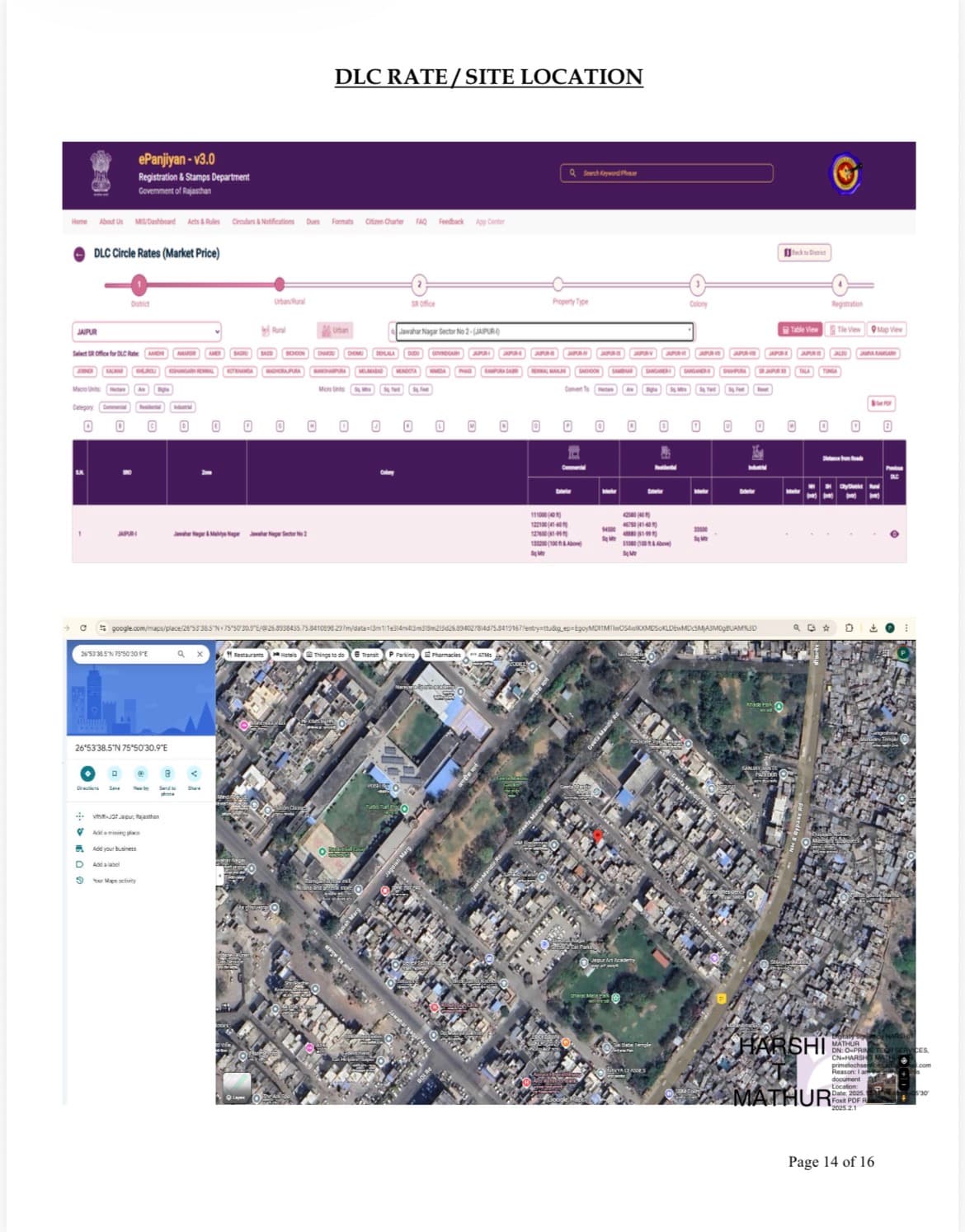This screenshot has width=965, height=1232.
Task: Click the Back to District button
Action: pyautogui.click(x=804, y=252)
